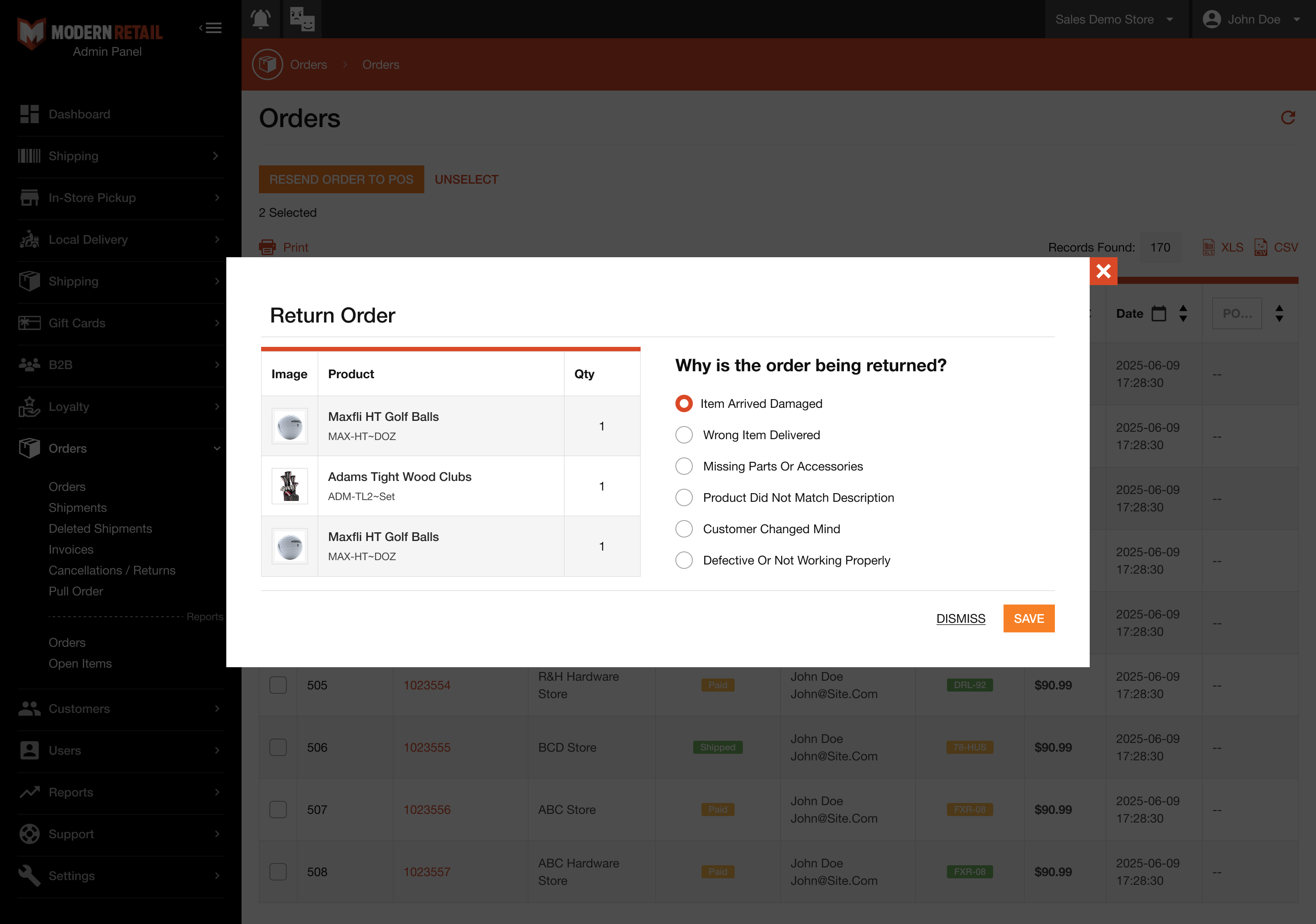
Task: Click the PO filter input field
Action: point(1237,313)
